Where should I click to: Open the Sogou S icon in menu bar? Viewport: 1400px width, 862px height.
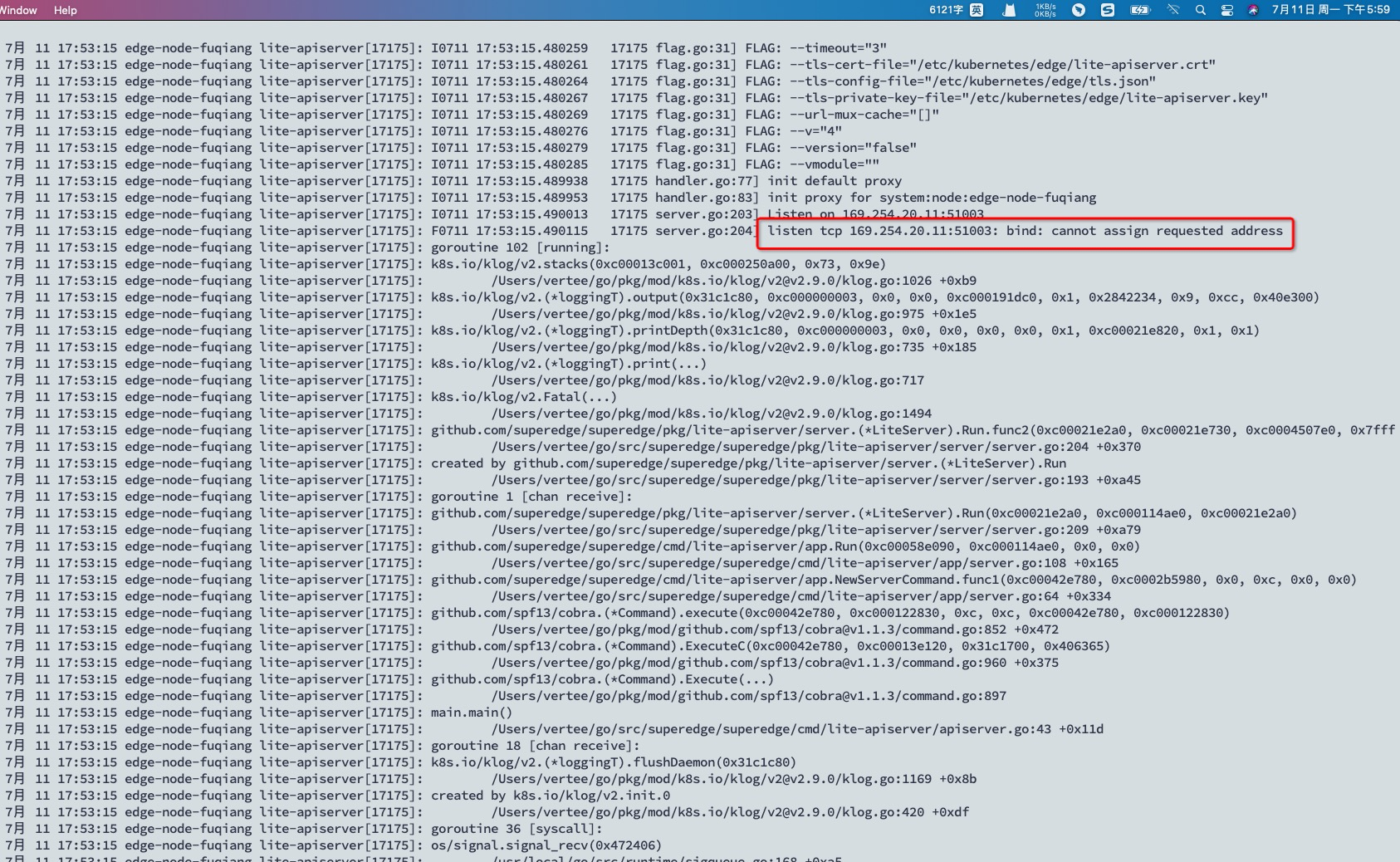coord(1108,10)
